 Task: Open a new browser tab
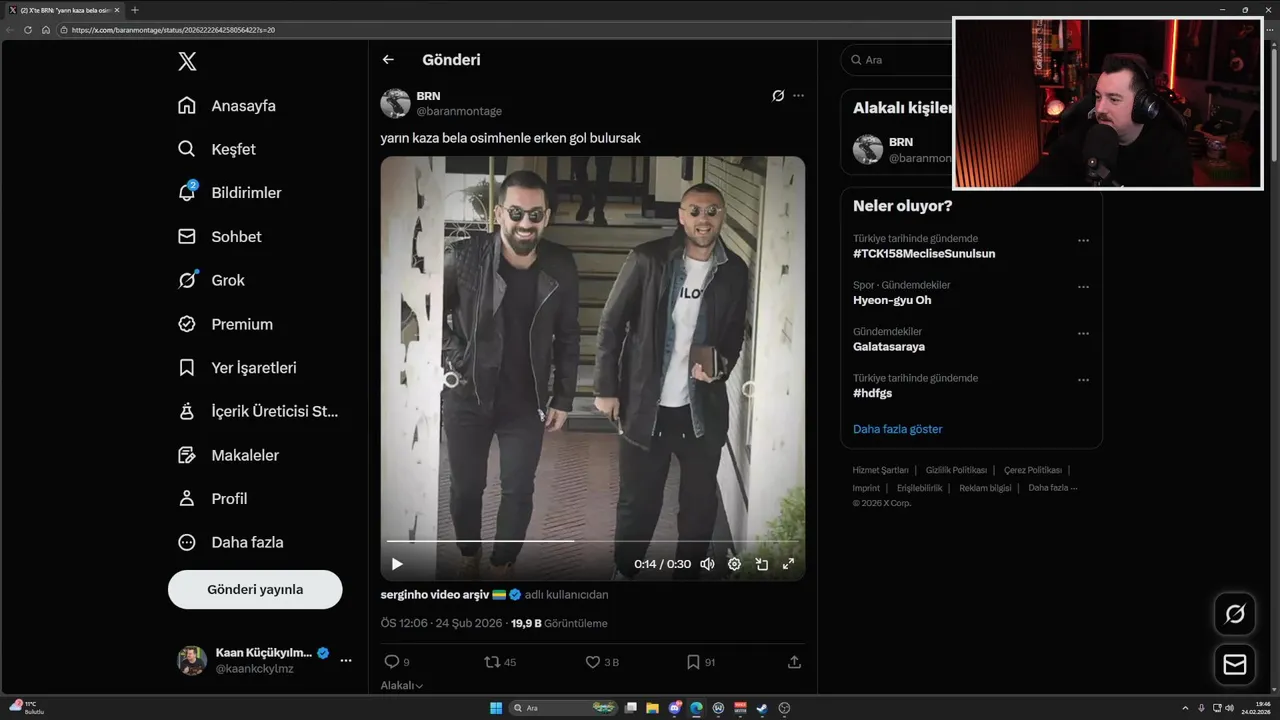(x=135, y=10)
